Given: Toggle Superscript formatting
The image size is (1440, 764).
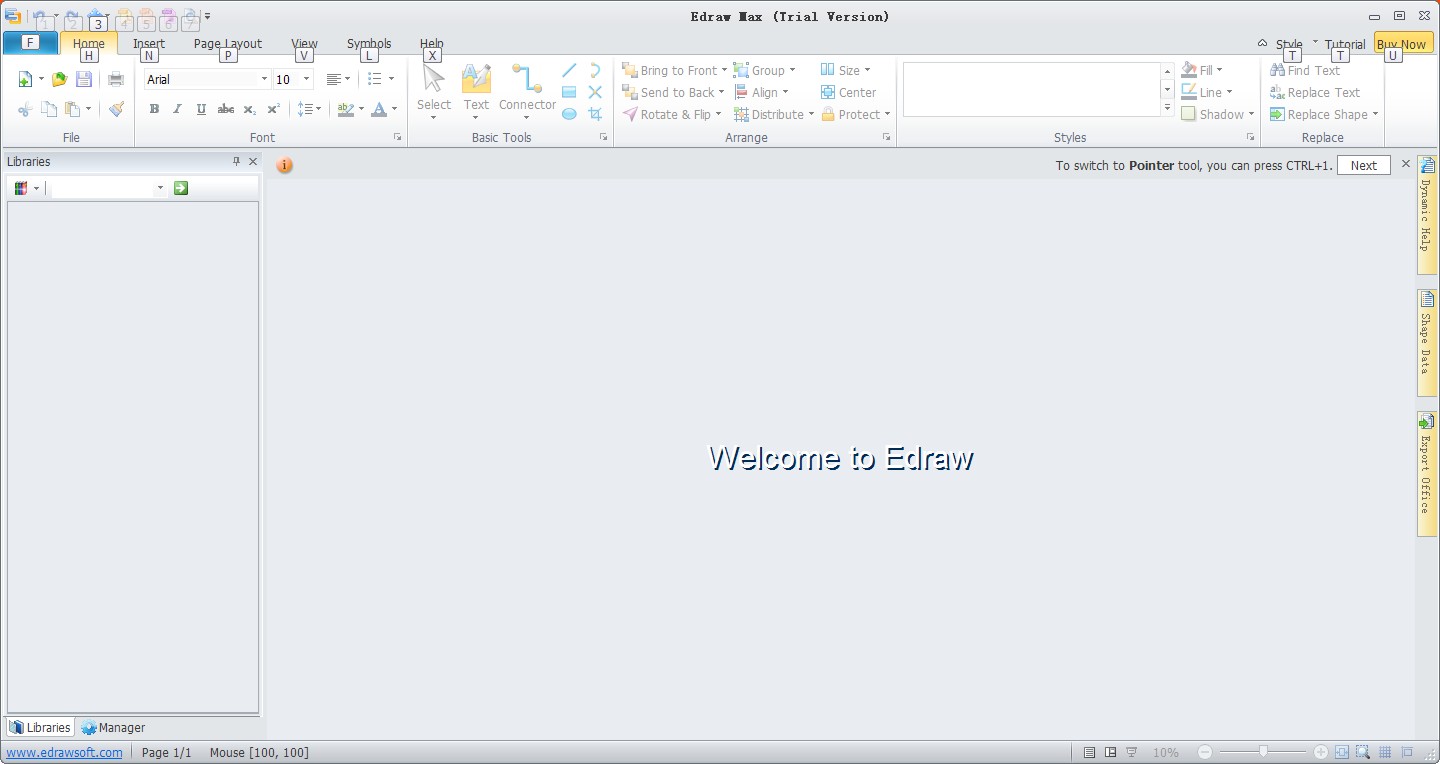Looking at the screenshot, I should (273, 109).
